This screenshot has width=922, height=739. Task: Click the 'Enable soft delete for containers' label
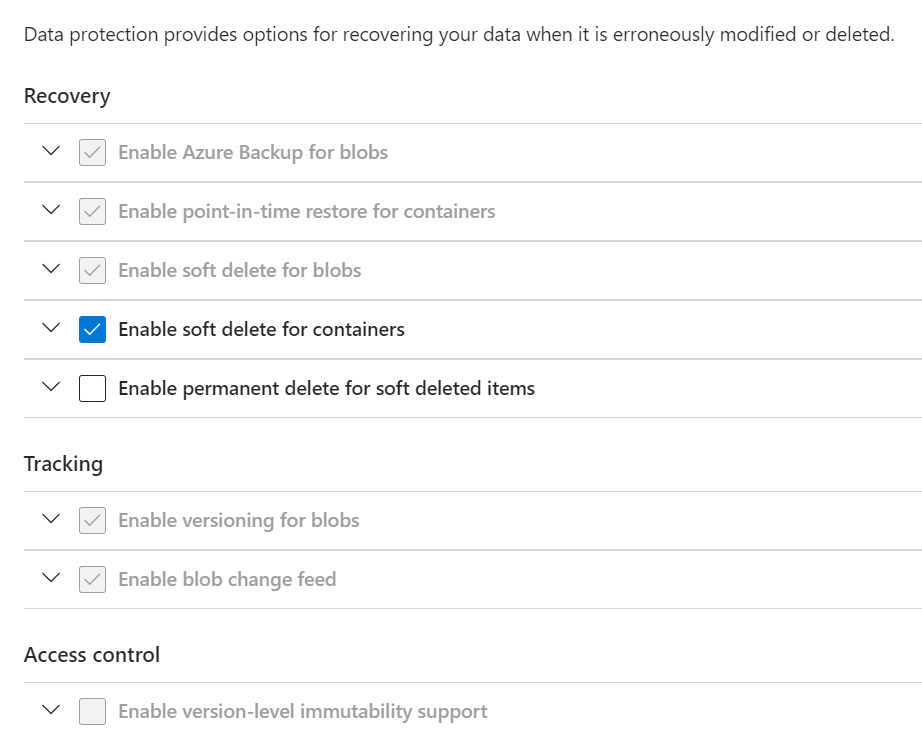click(261, 329)
